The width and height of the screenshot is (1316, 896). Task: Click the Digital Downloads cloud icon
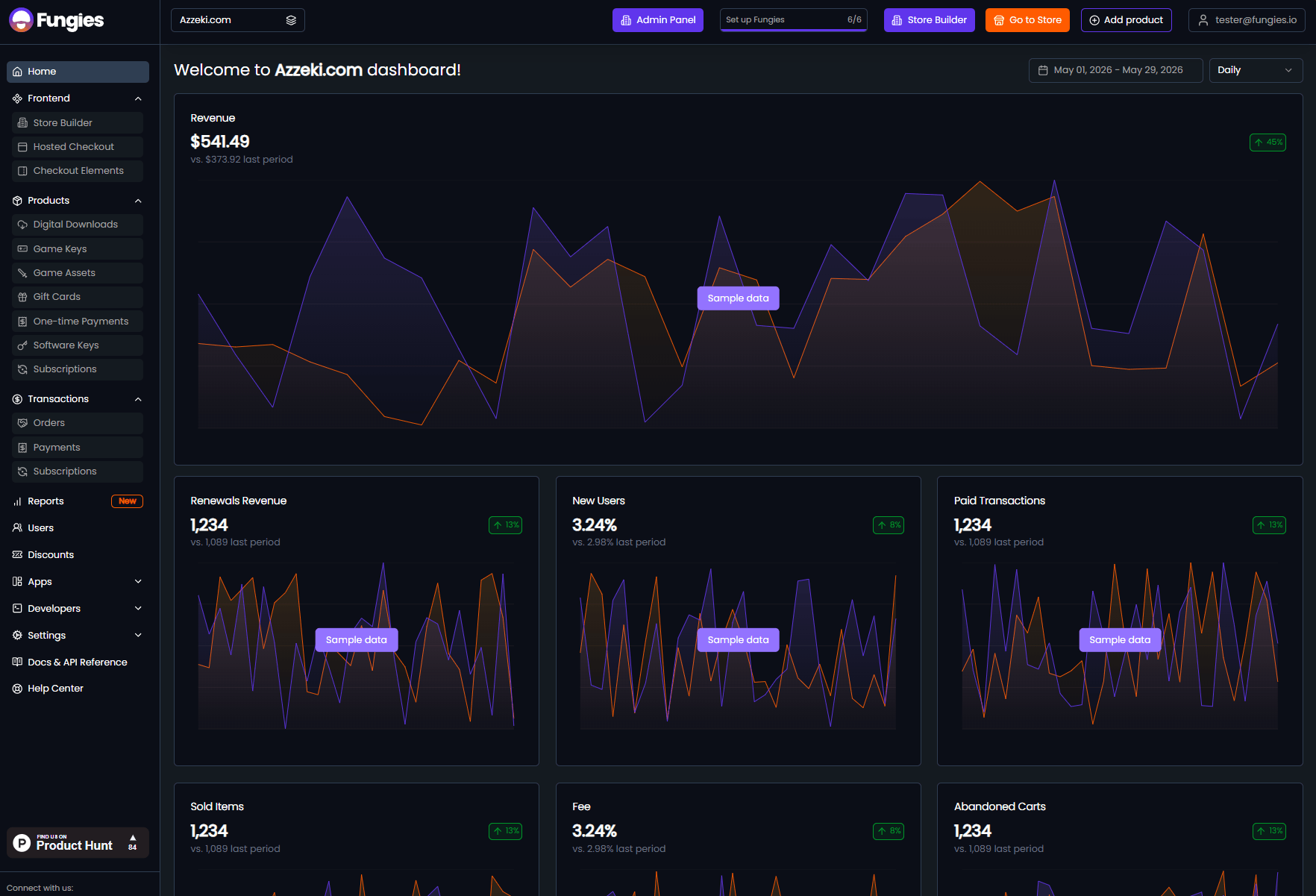click(22, 225)
